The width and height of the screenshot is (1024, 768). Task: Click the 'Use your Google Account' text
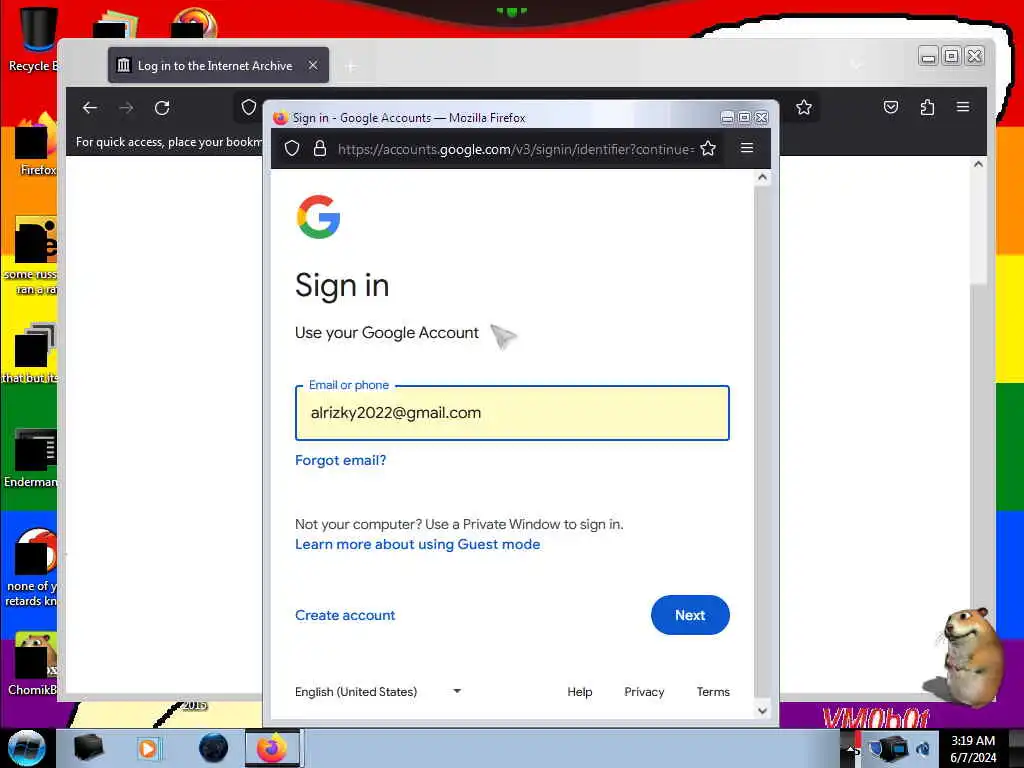[387, 332]
